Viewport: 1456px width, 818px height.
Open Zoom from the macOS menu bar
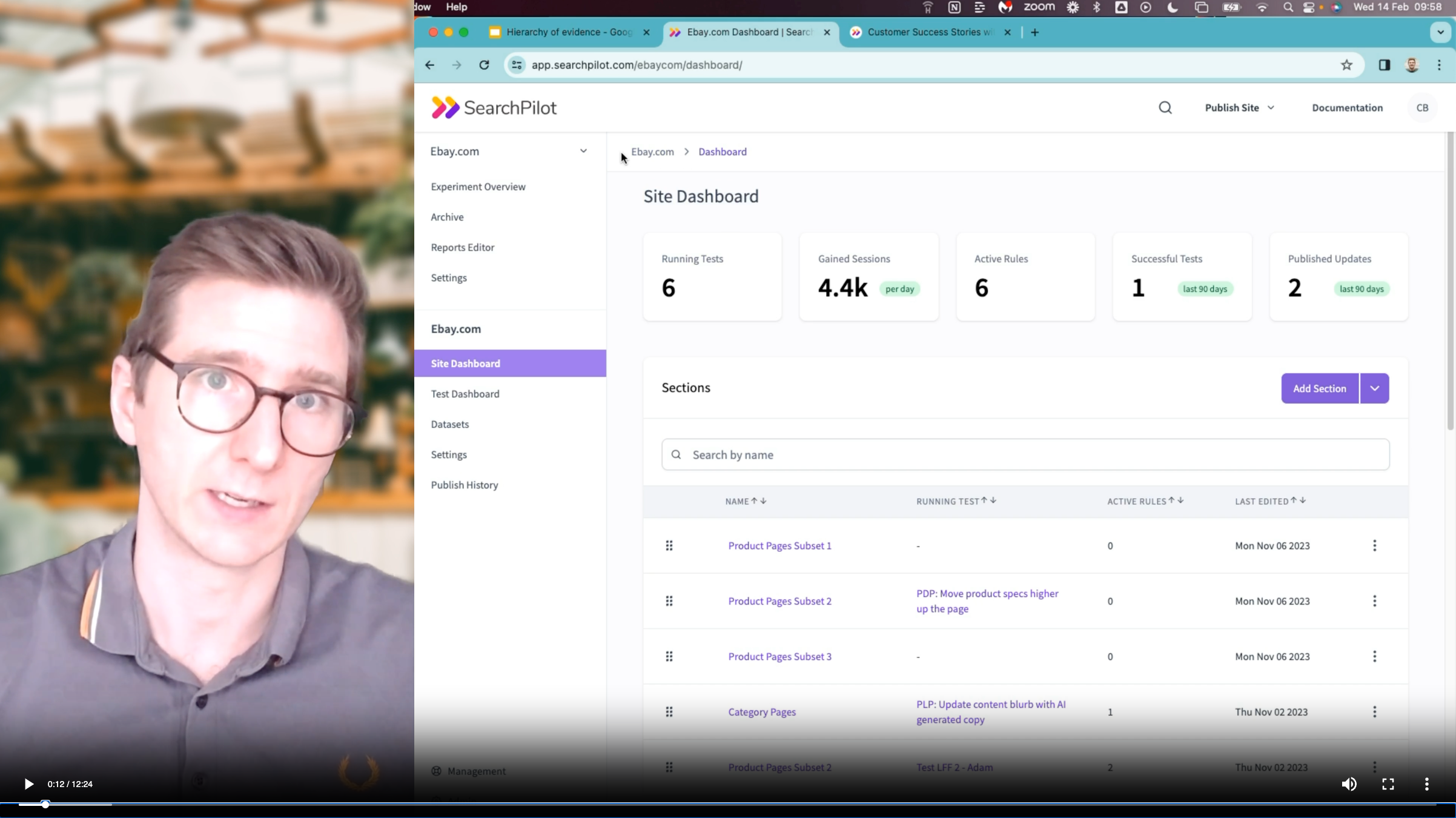tap(1039, 7)
